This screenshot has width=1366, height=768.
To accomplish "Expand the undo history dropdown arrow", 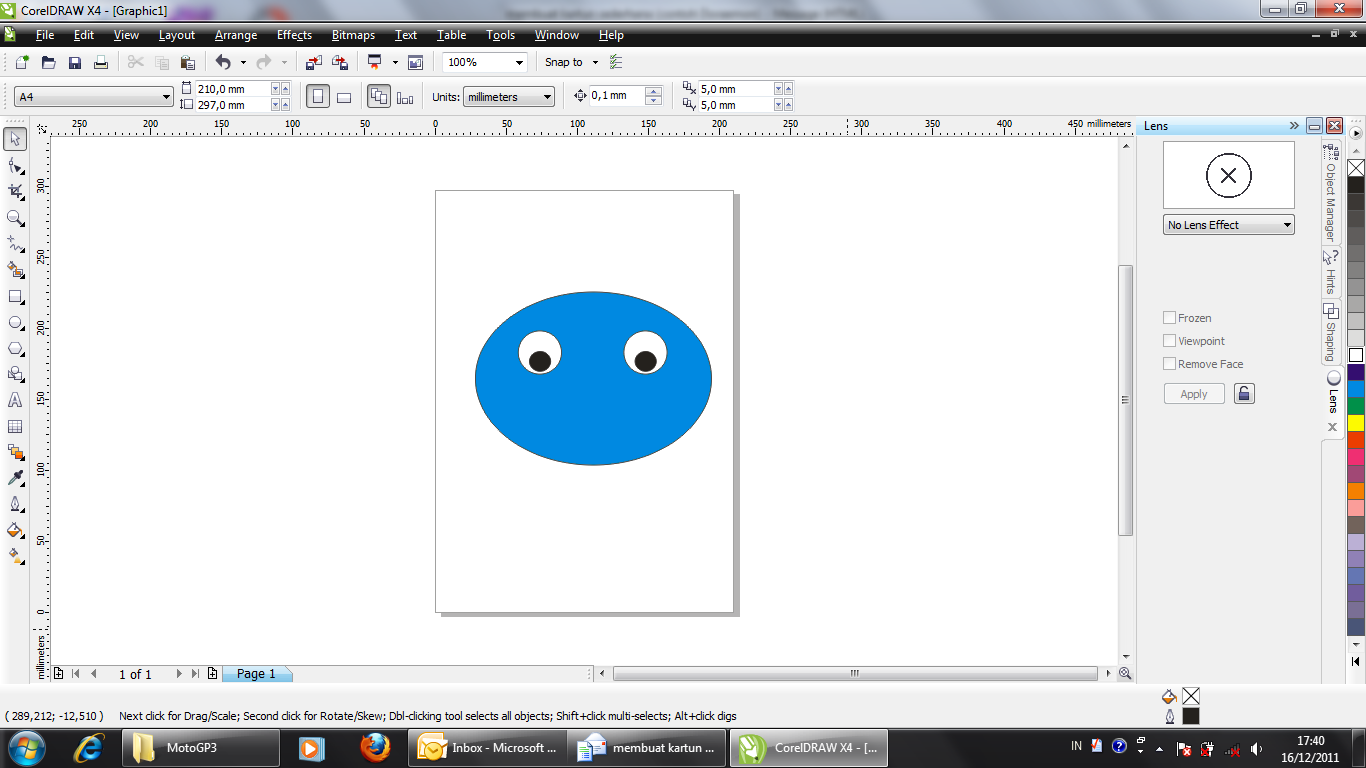I will 243,62.
